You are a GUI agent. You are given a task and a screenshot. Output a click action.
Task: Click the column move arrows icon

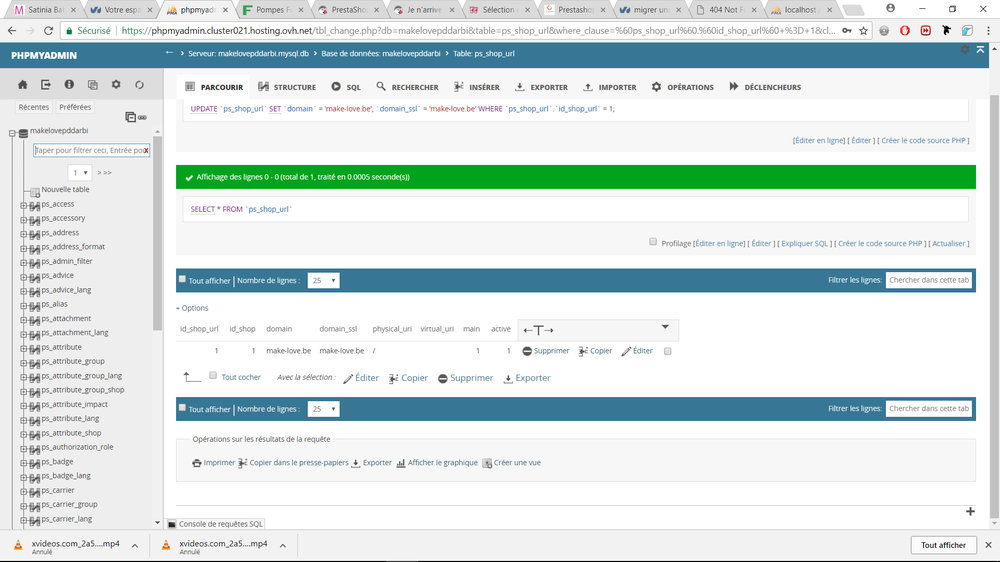[x=538, y=330]
